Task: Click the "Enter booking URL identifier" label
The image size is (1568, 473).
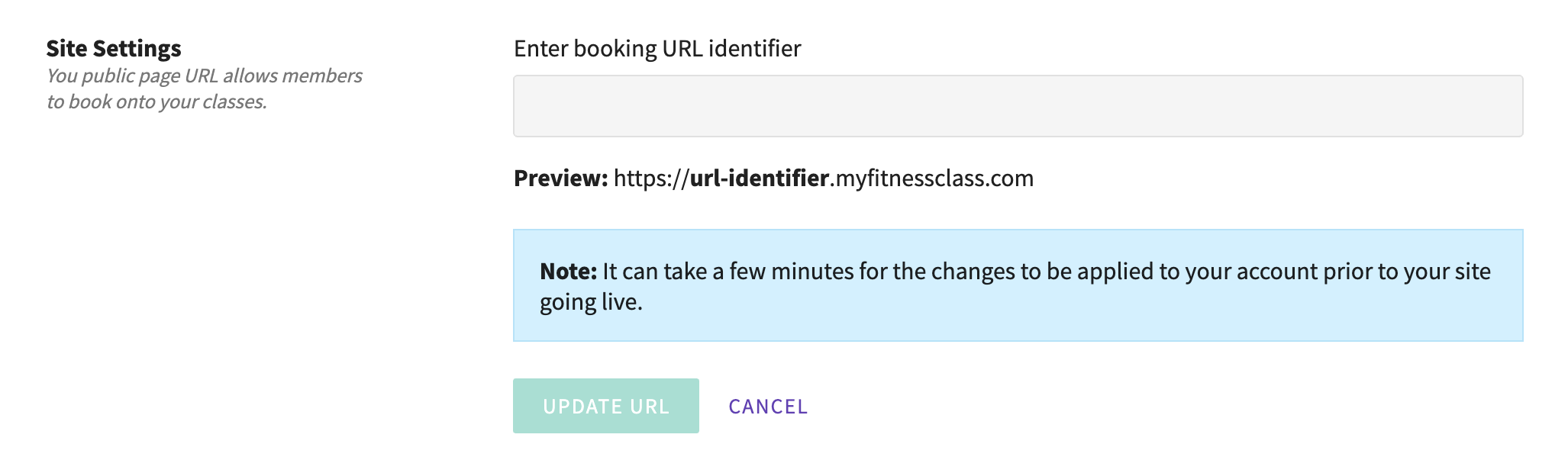Action: tap(657, 49)
